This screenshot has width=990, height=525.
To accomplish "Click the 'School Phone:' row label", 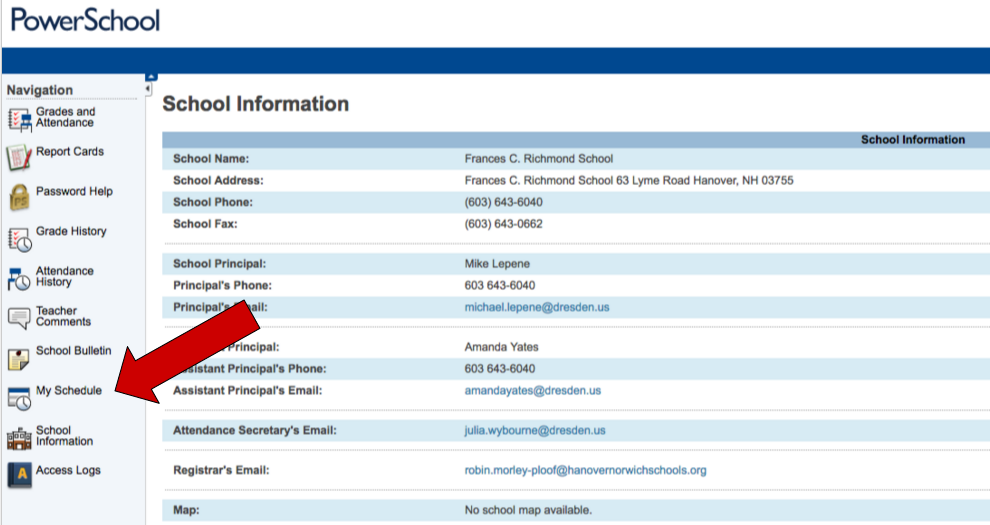I will point(212,202).
